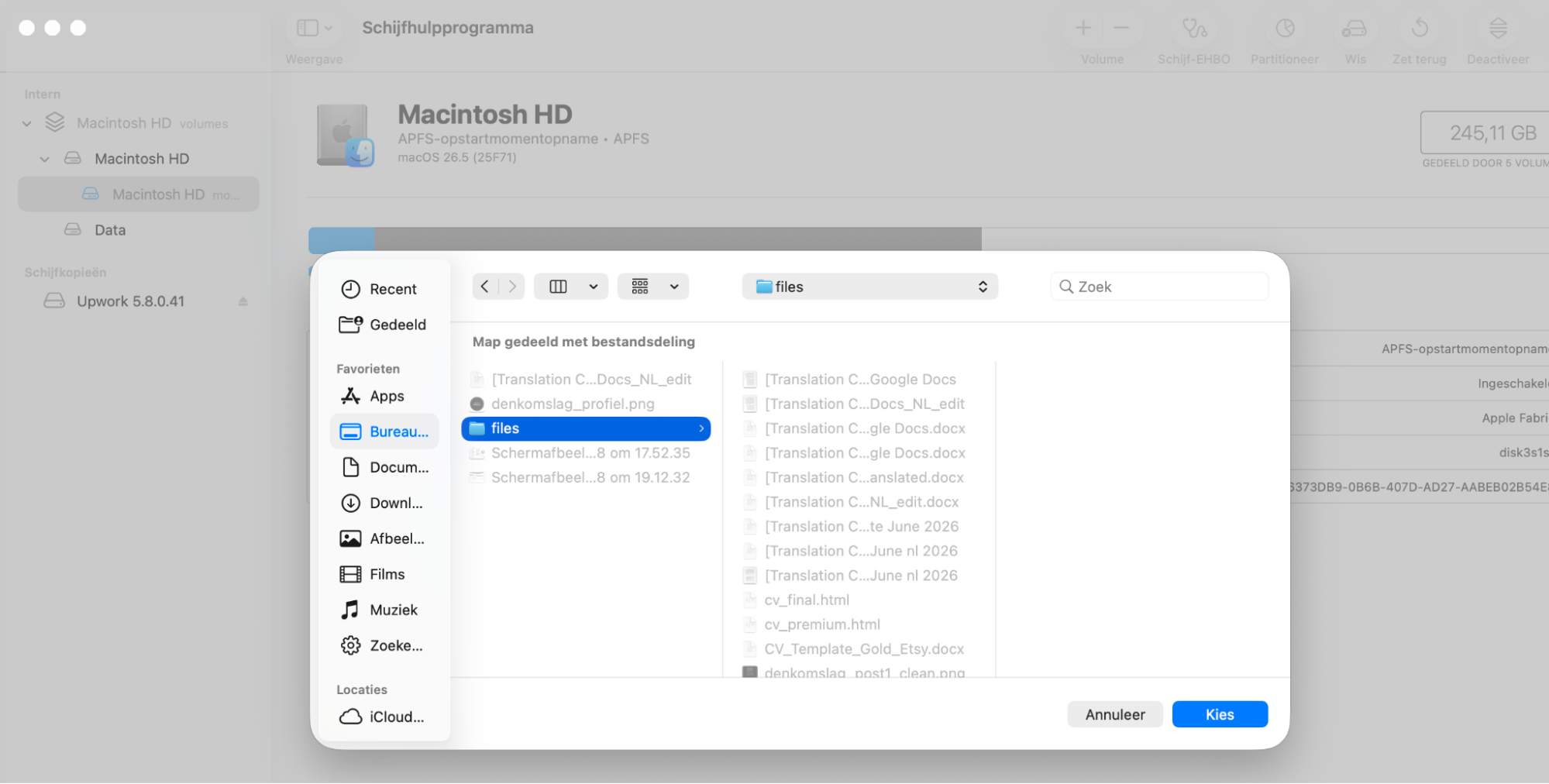Select Documenten in the sidebar
Image resolution: width=1549 pixels, height=784 pixels.
(384, 467)
